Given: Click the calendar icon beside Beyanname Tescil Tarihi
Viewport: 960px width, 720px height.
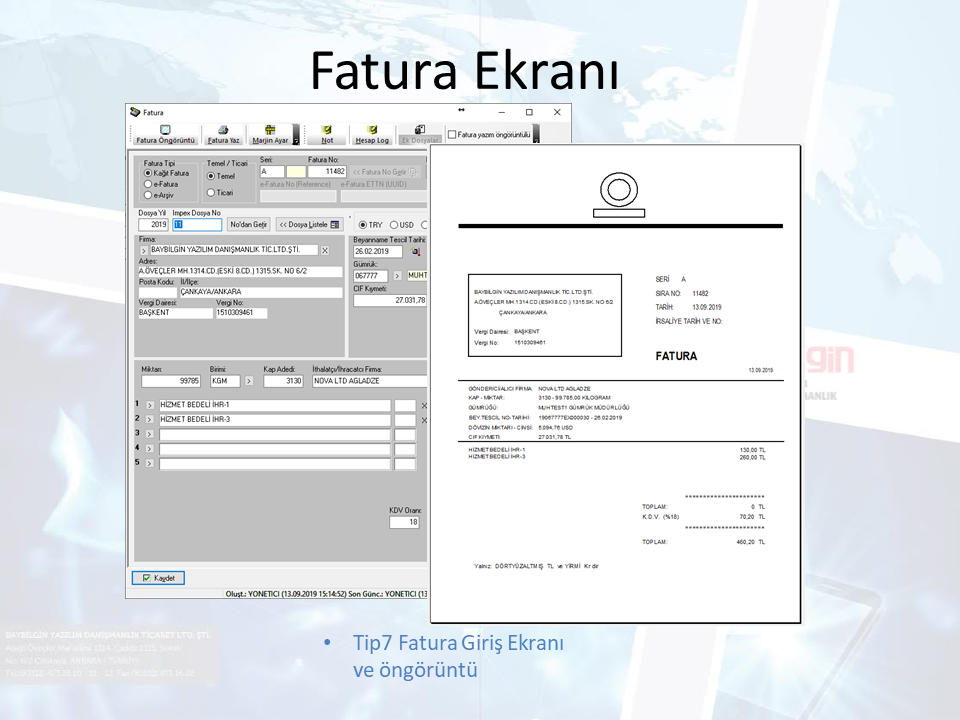Looking at the screenshot, I should pyautogui.click(x=417, y=252).
